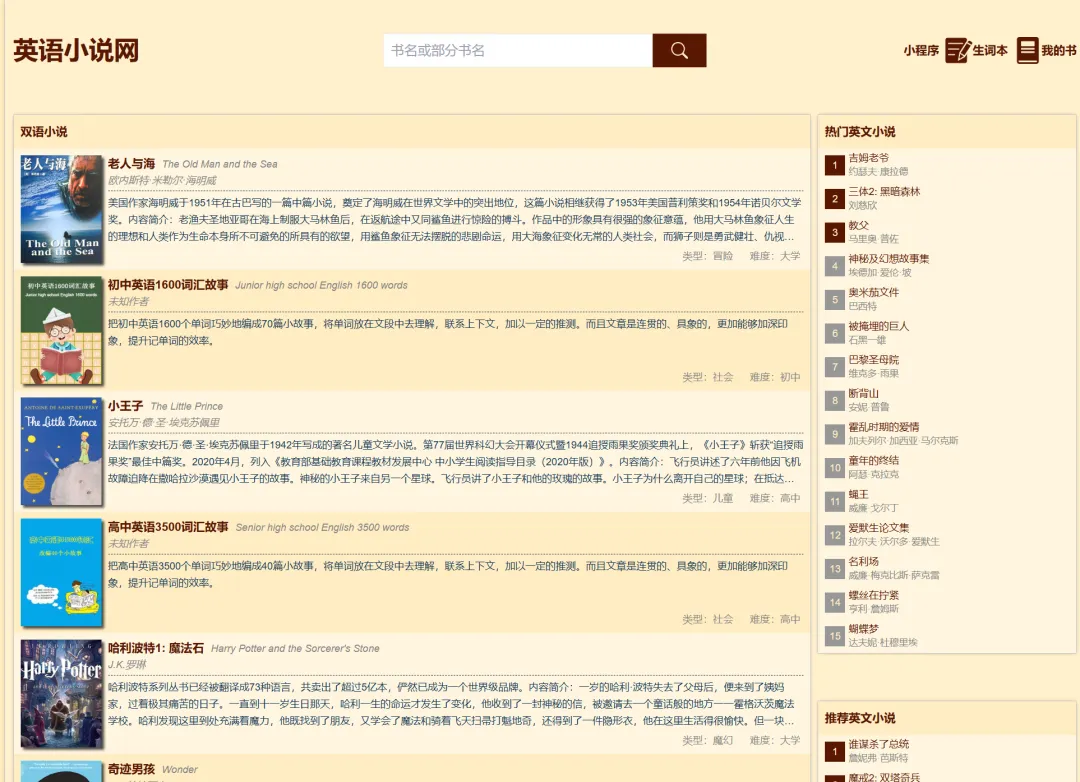Click rank badge 8 beside 断背山
The image size is (1080, 782).
835,400
